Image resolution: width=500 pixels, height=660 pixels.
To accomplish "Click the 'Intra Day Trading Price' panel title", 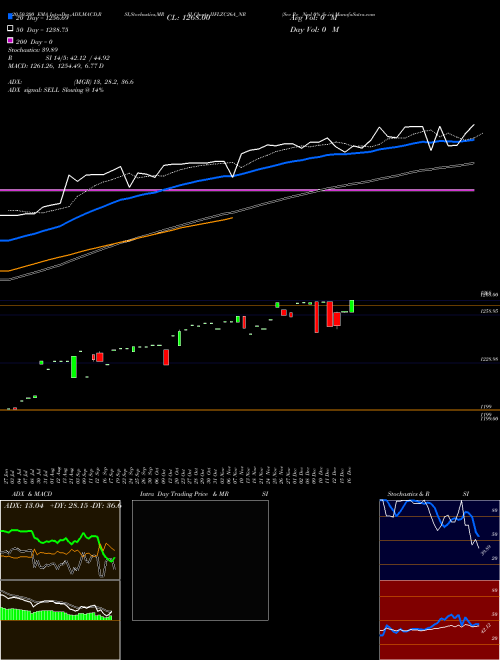I will 174,494.
